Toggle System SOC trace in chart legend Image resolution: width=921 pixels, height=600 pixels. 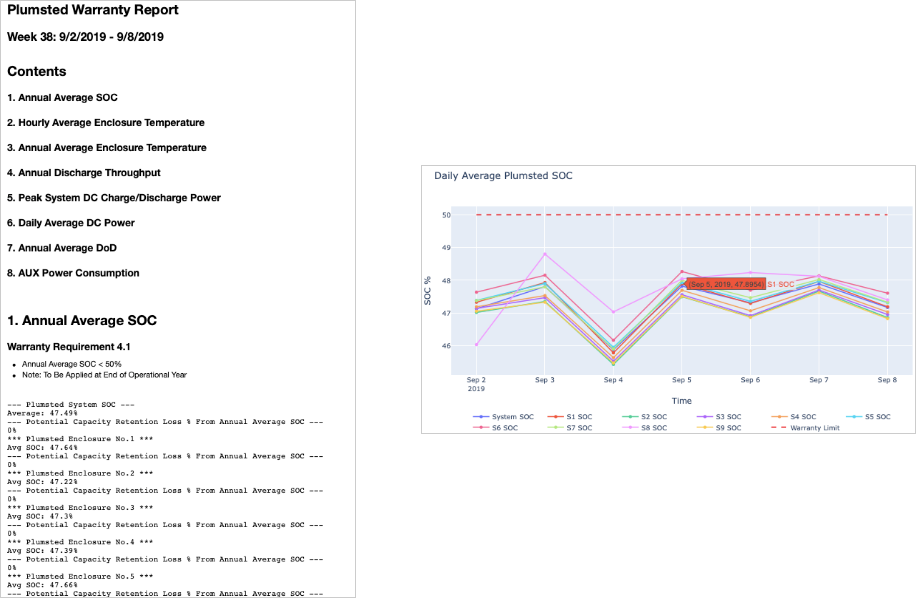click(503, 417)
